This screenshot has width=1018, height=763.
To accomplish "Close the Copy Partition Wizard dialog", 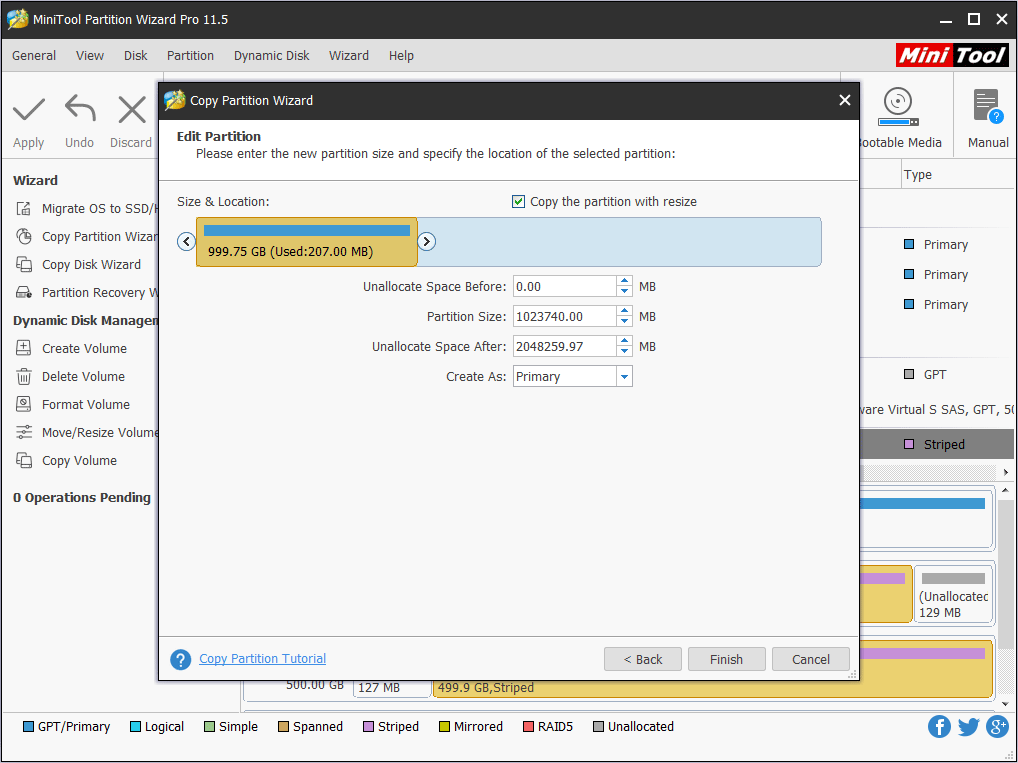I will (845, 100).
